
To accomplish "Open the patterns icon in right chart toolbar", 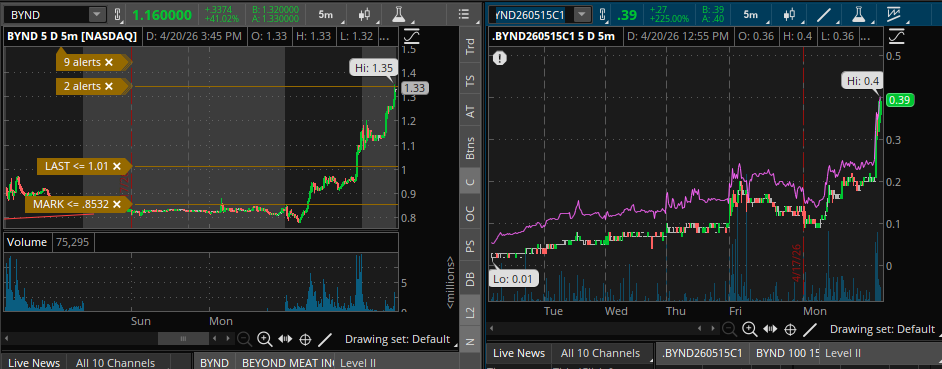I will (895, 14).
